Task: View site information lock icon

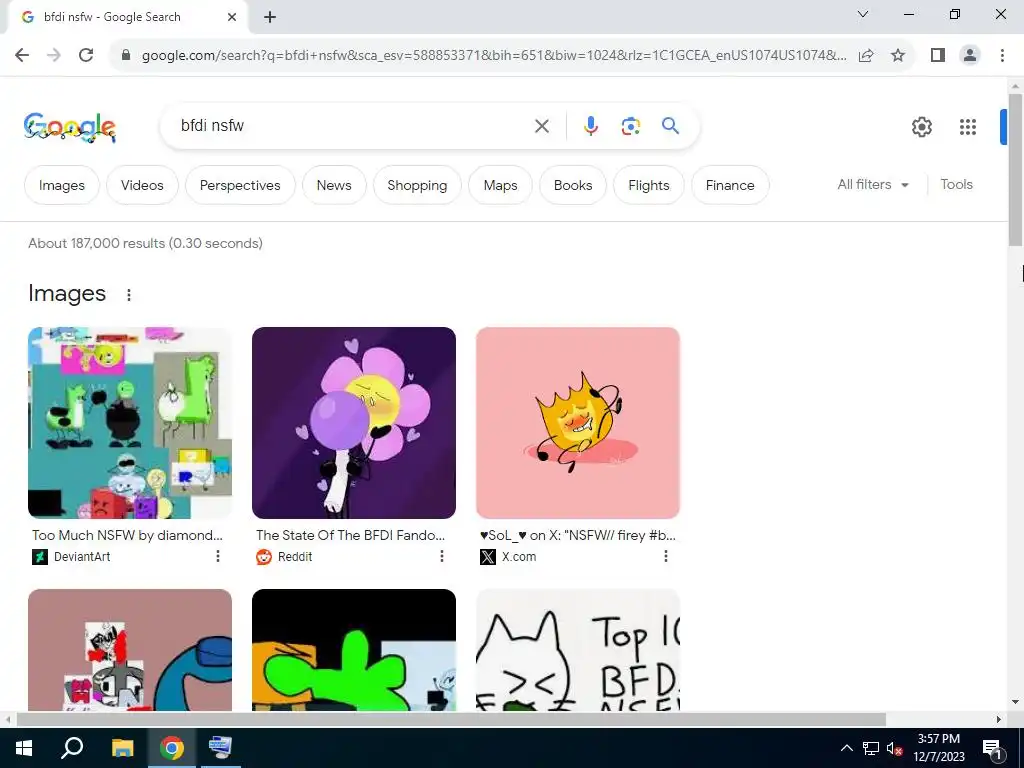Action: (126, 55)
